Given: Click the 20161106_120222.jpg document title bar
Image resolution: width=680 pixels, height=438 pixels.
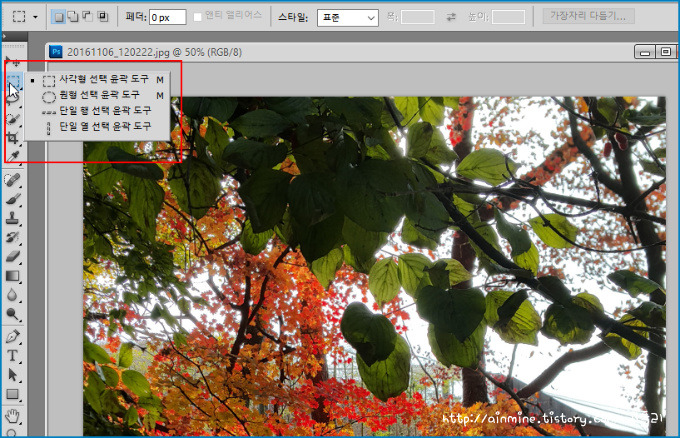Looking at the screenshot, I should click(x=362, y=52).
